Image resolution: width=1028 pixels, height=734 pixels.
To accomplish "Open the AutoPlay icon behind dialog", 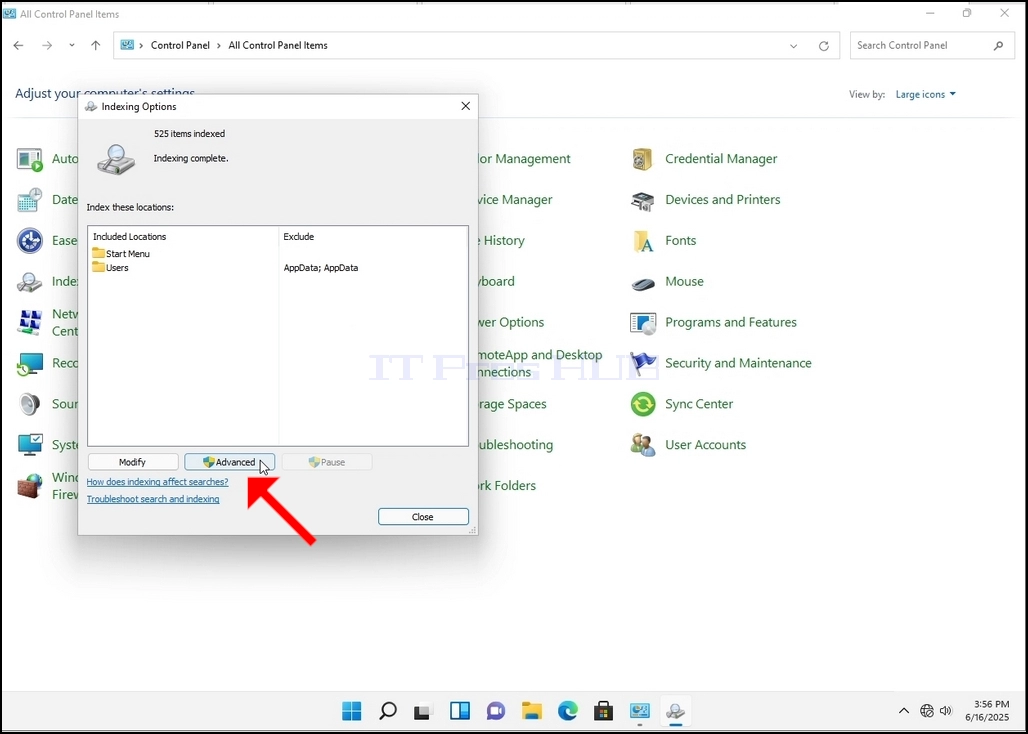I will (30, 159).
